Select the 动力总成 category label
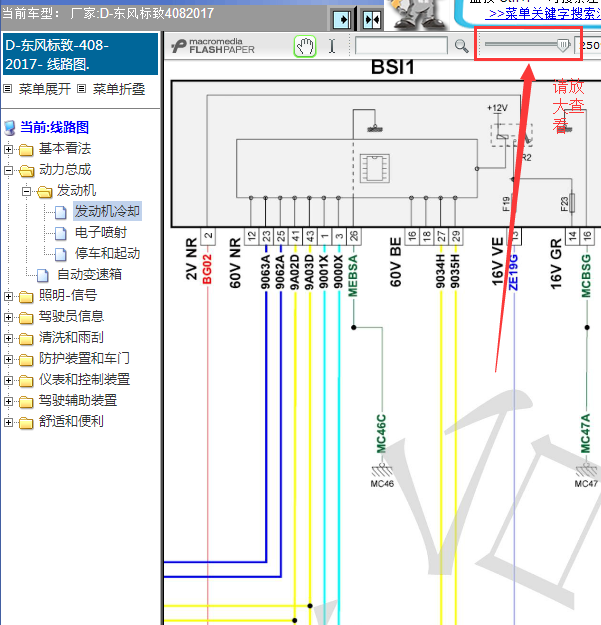601x625 pixels. pyautogui.click(x=65, y=170)
